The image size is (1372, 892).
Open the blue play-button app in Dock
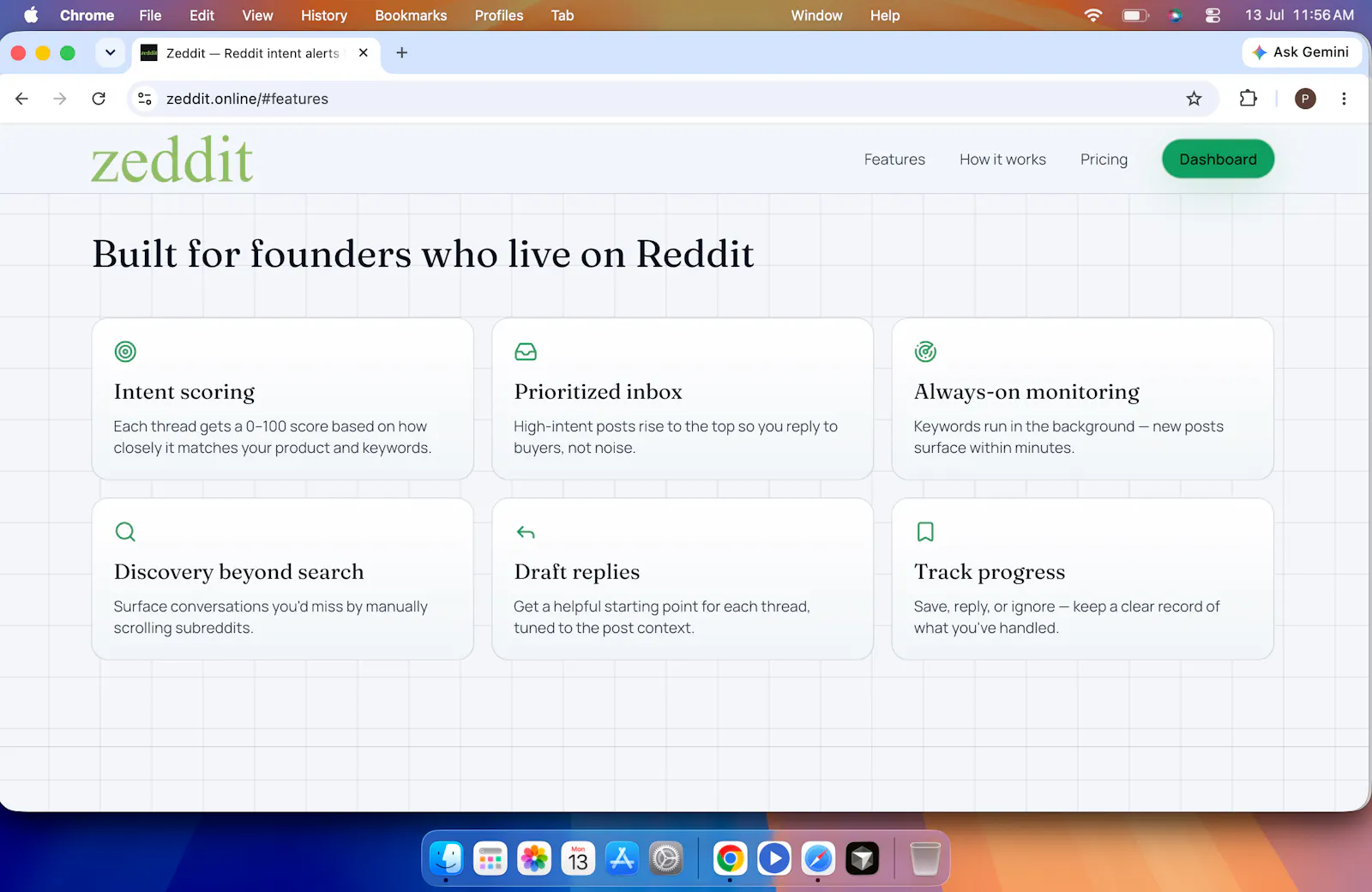774,858
